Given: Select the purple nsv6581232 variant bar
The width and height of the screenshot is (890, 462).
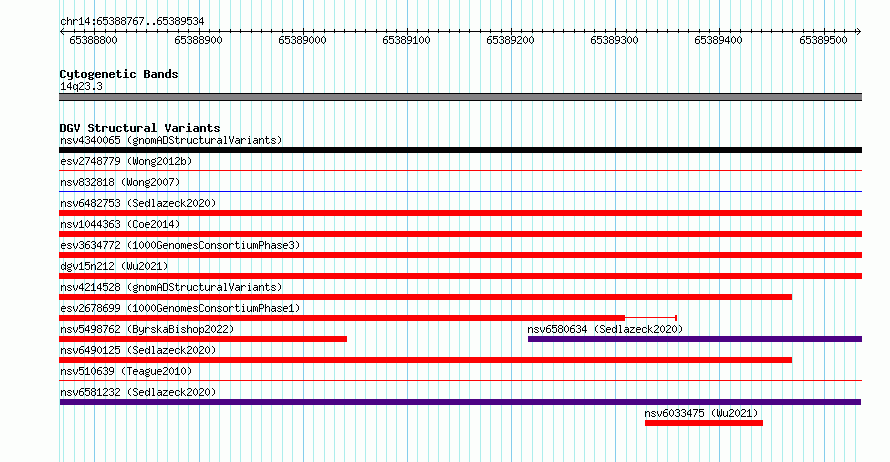Looking at the screenshot, I should (460, 402).
